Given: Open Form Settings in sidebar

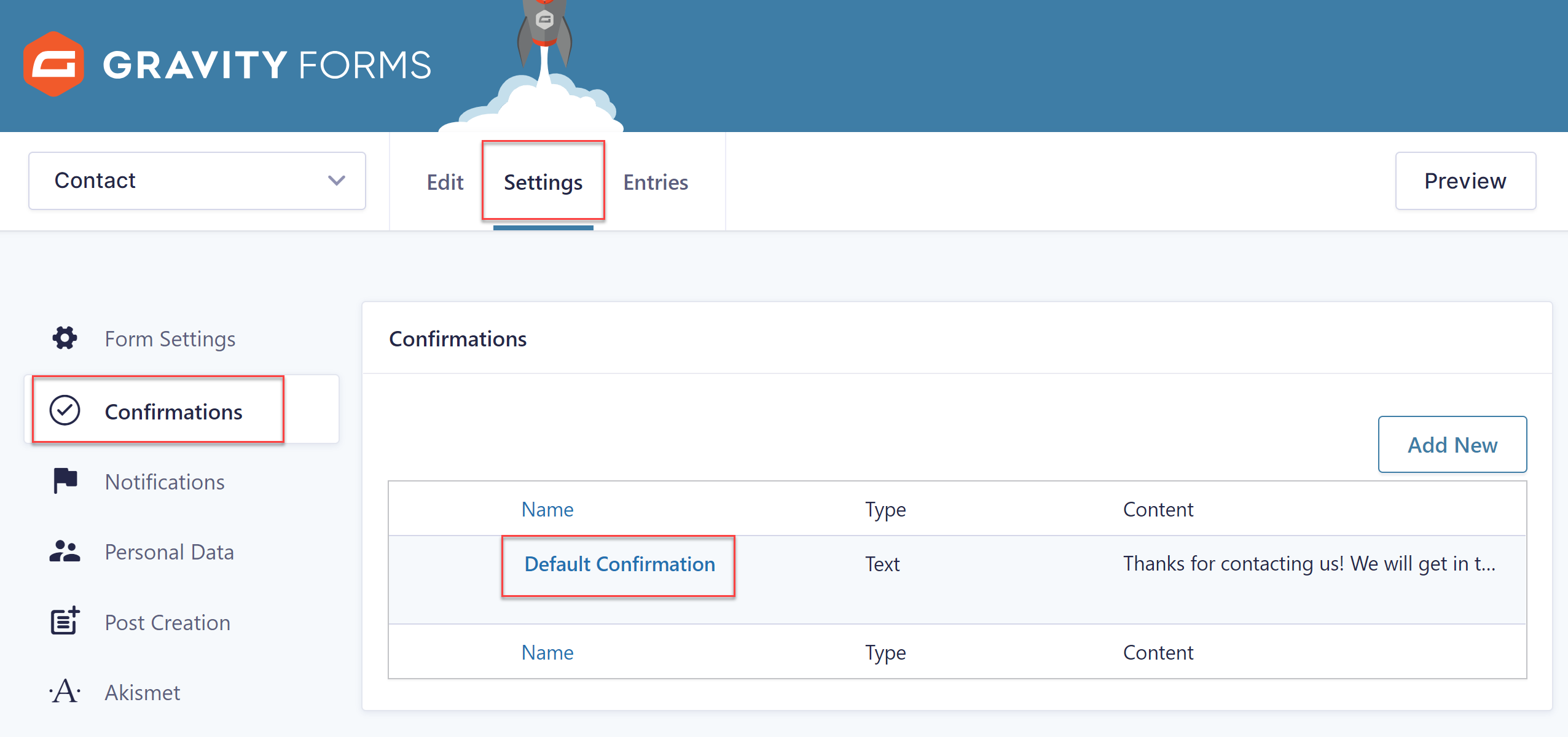Looking at the screenshot, I should click(170, 339).
